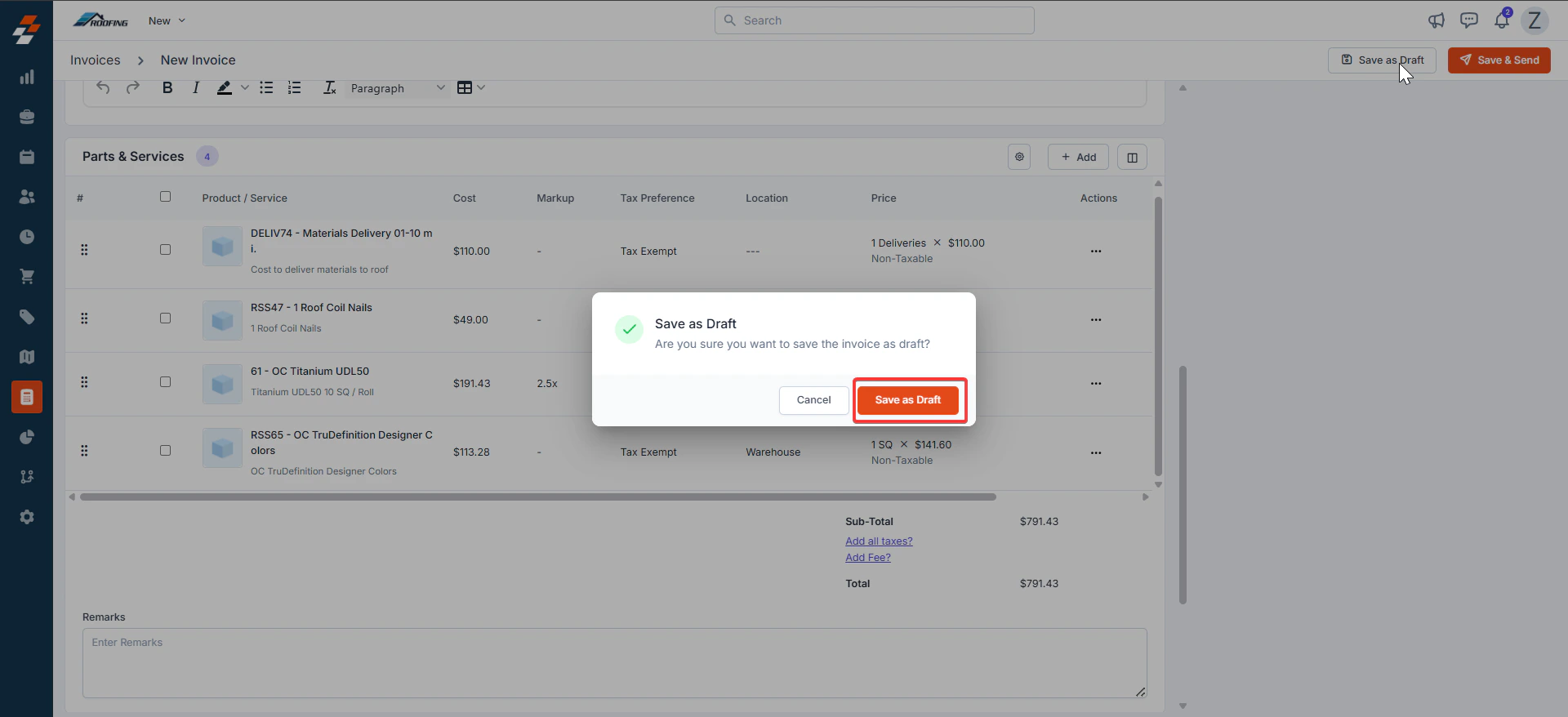This screenshot has height=717, width=1568.
Task: Open the workflow branches icon in sidebar
Action: [27, 477]
